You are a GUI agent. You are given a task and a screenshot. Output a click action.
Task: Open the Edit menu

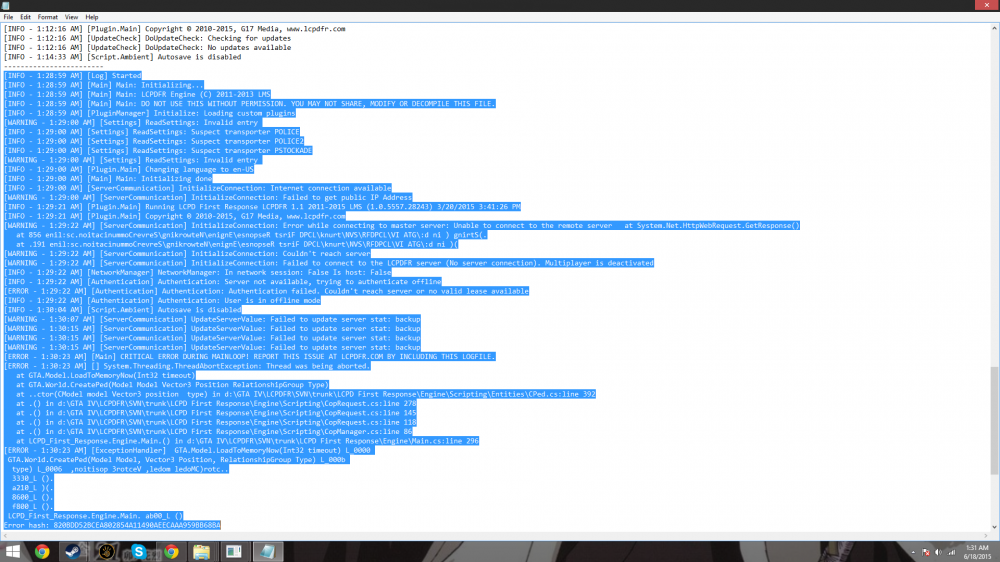[26, 17]
